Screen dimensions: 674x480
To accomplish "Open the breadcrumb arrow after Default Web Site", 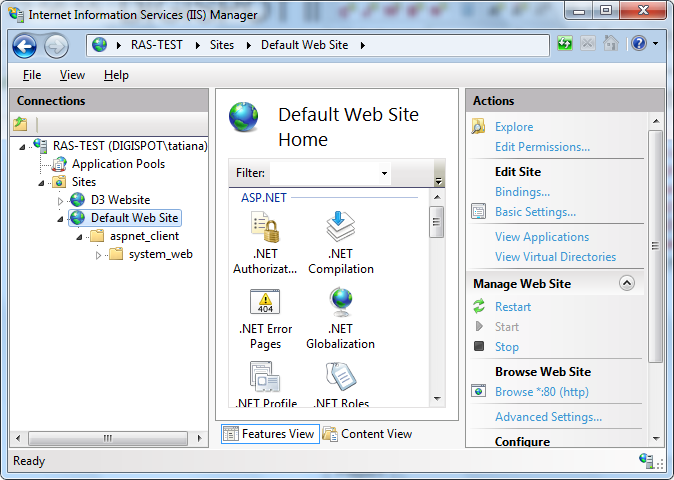I will tap(363, 45).
